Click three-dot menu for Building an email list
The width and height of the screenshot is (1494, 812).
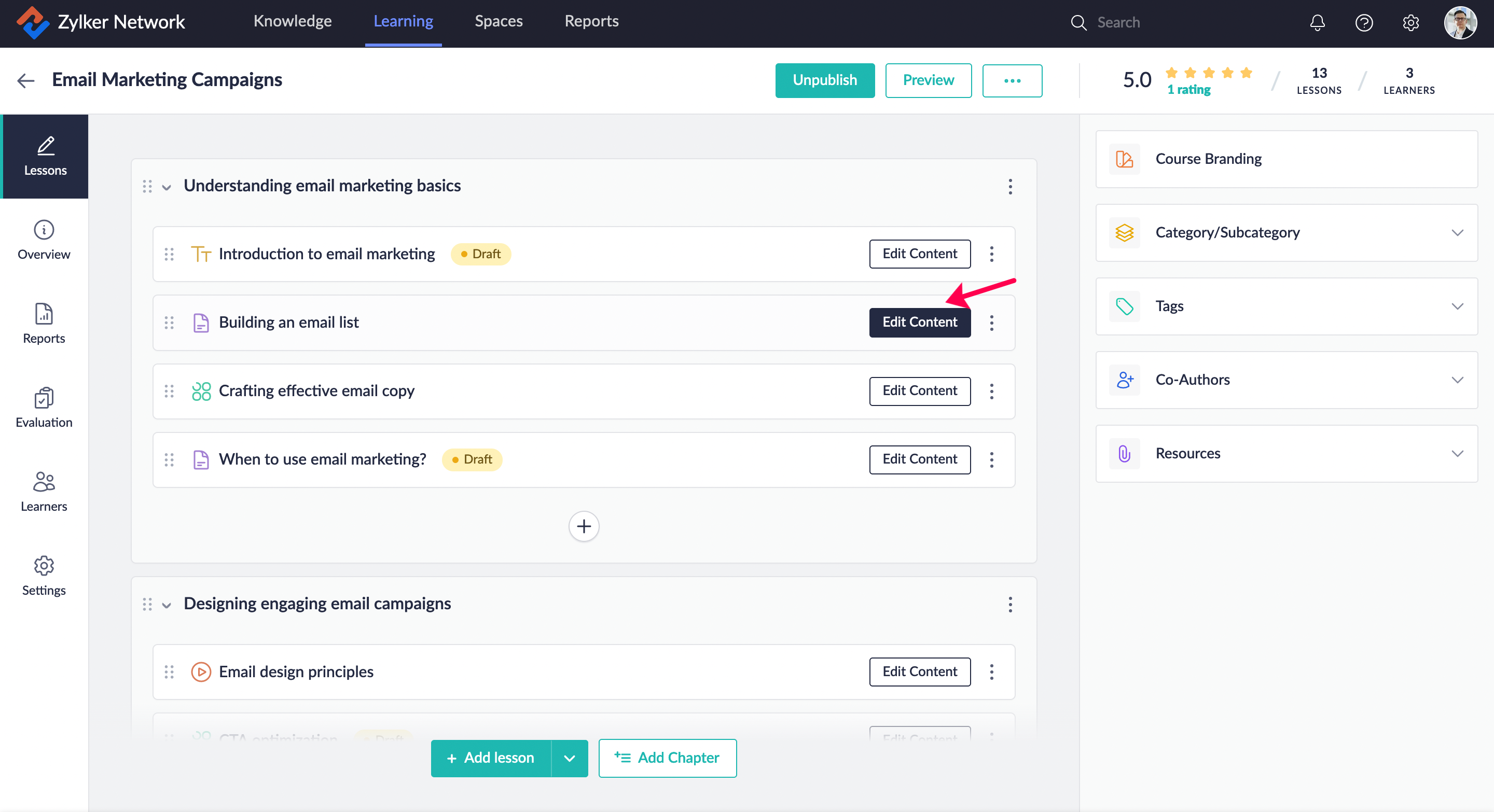[x=991, y=322]
